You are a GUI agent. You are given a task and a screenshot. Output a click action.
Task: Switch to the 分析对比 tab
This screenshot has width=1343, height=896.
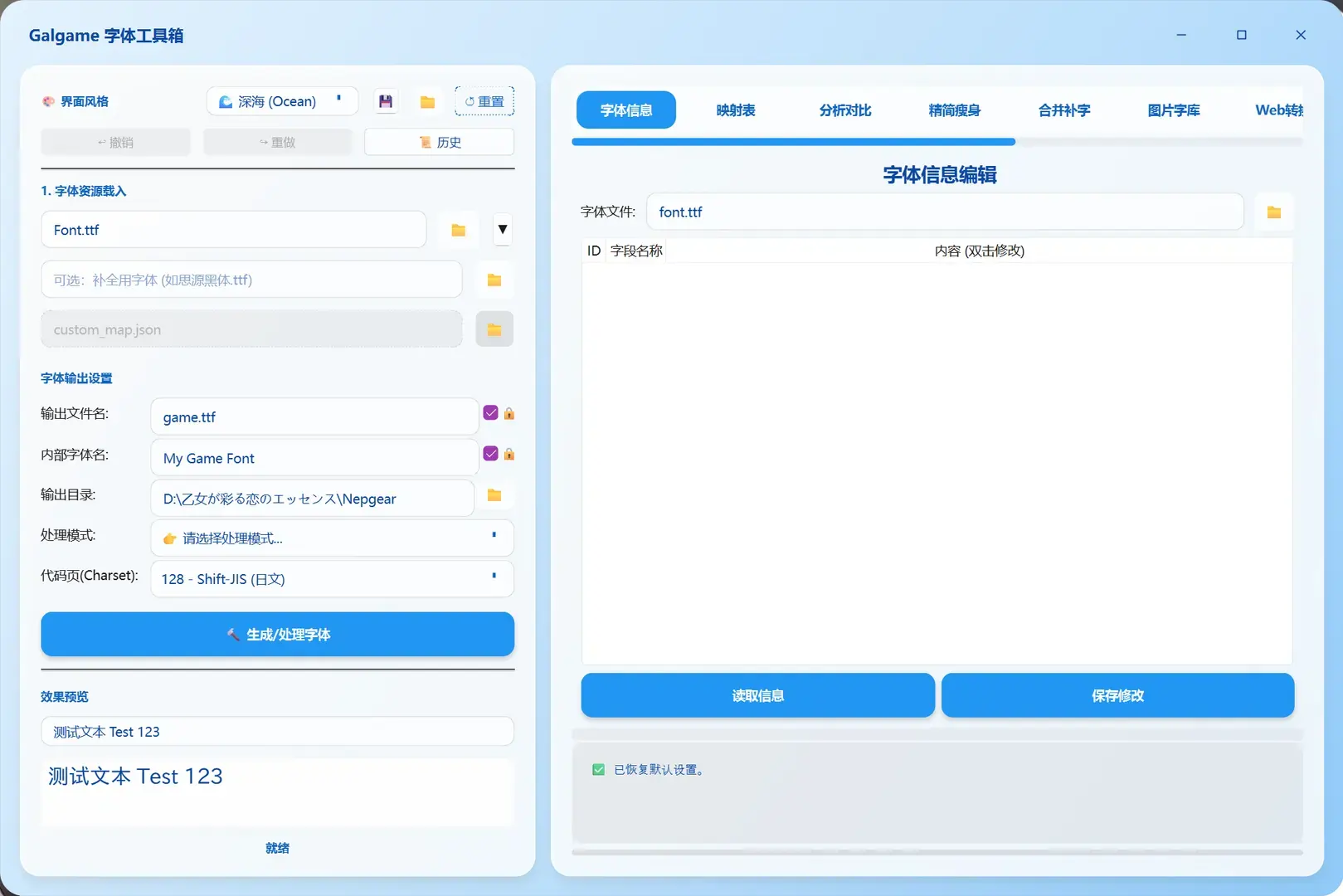coord(845,110)
